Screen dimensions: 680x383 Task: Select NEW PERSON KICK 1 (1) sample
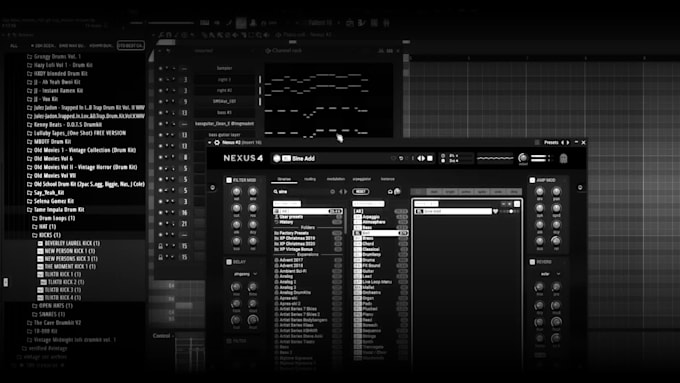pyautogui.click(x=66, y=251)
